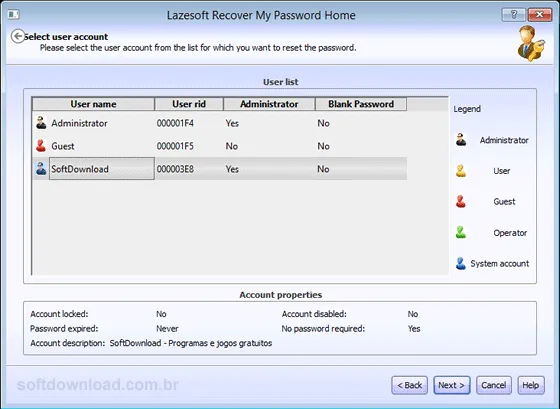The width and height of the screenshot is (560, 409).
Task: Click the user rid 000001F5
Action: click(175, 146)
